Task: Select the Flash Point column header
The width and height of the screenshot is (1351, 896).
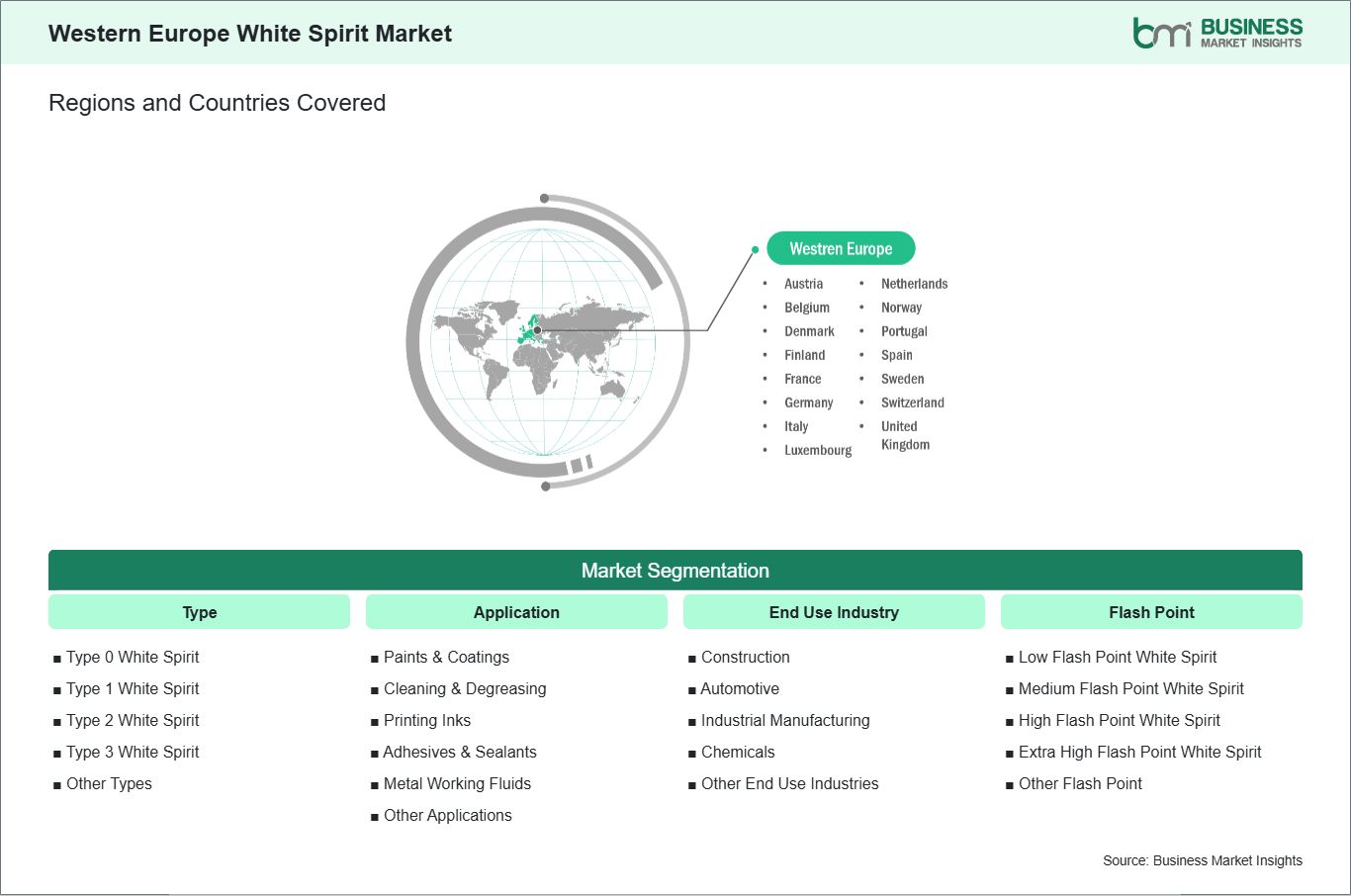Action: coord(1151,612)
